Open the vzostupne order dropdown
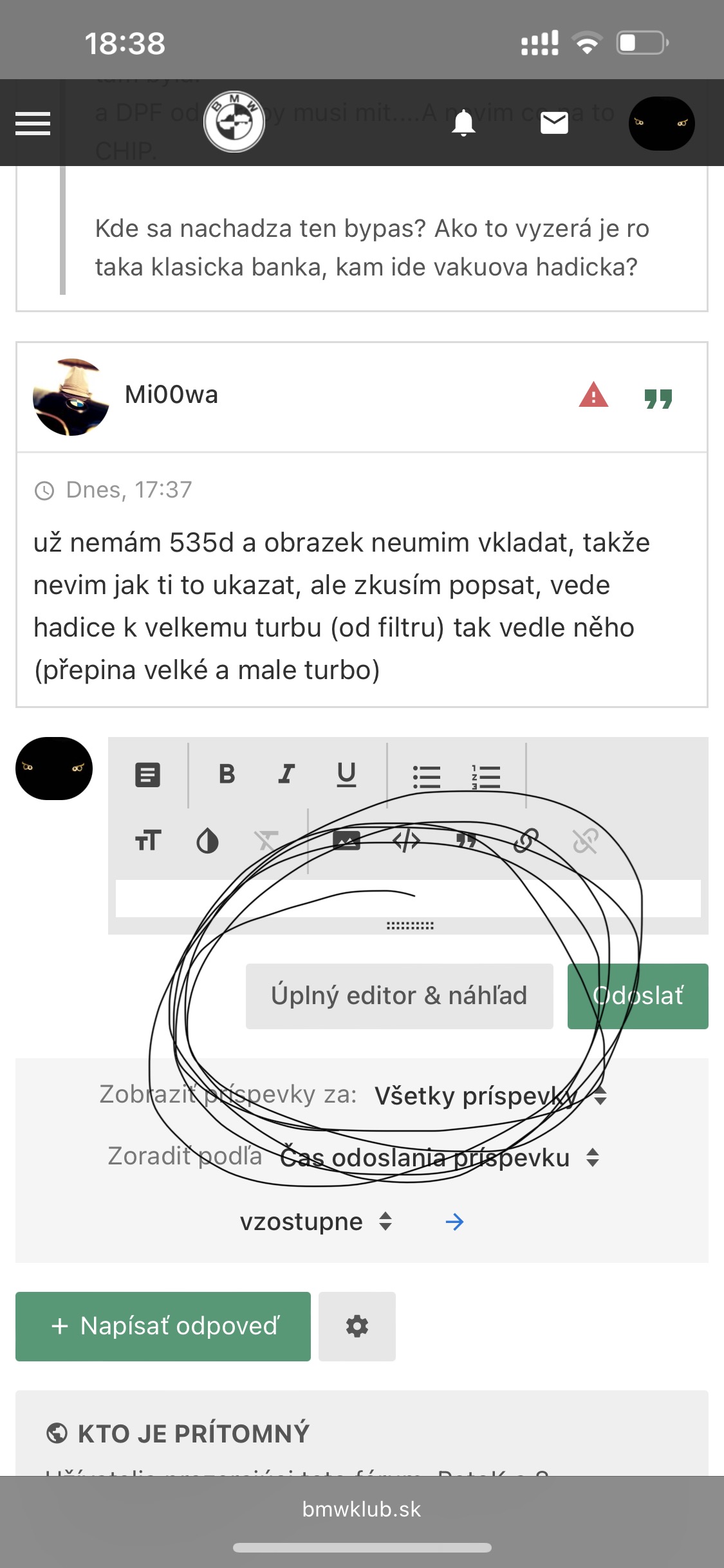The image size is (724, 1568). [x=316, y=1221]
